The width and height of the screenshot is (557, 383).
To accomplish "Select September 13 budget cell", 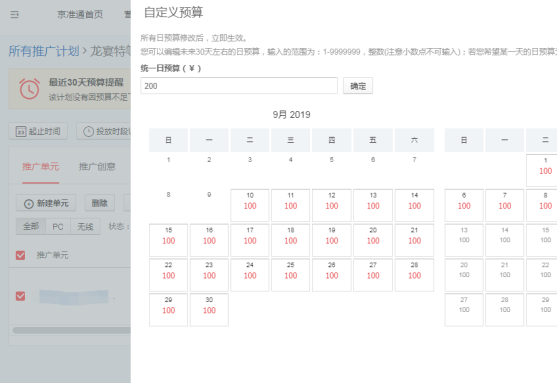I will 373,205.
